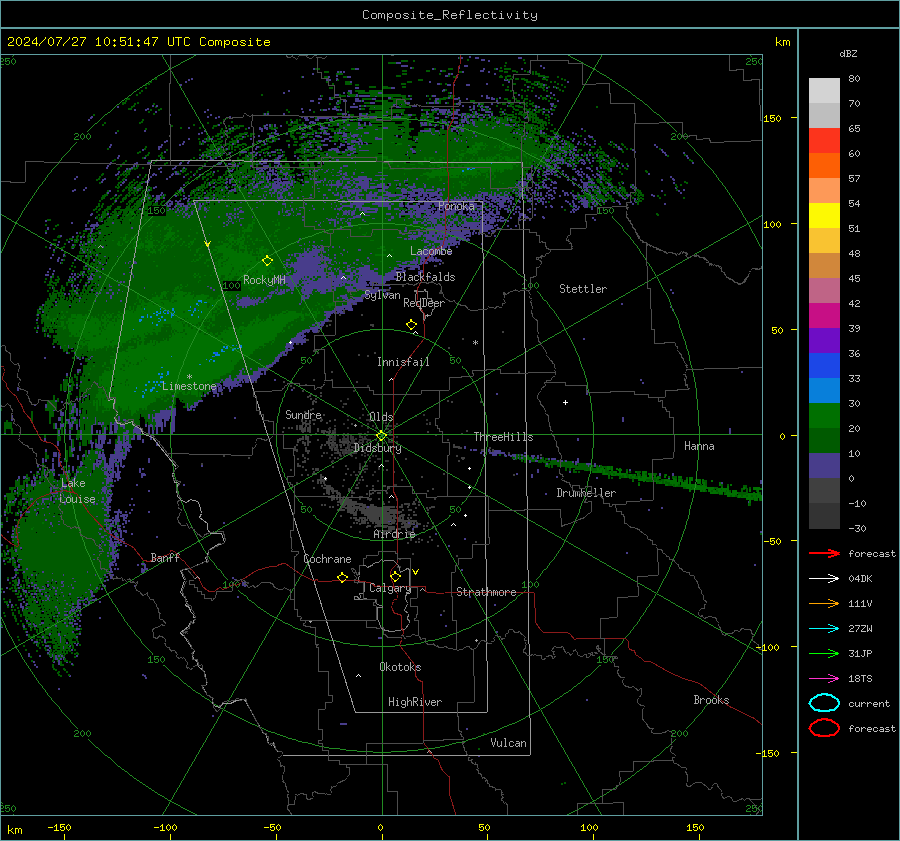Click the Airdrie town label
The height and width of the screenshot is (841, 900).
tap(394, 534)
